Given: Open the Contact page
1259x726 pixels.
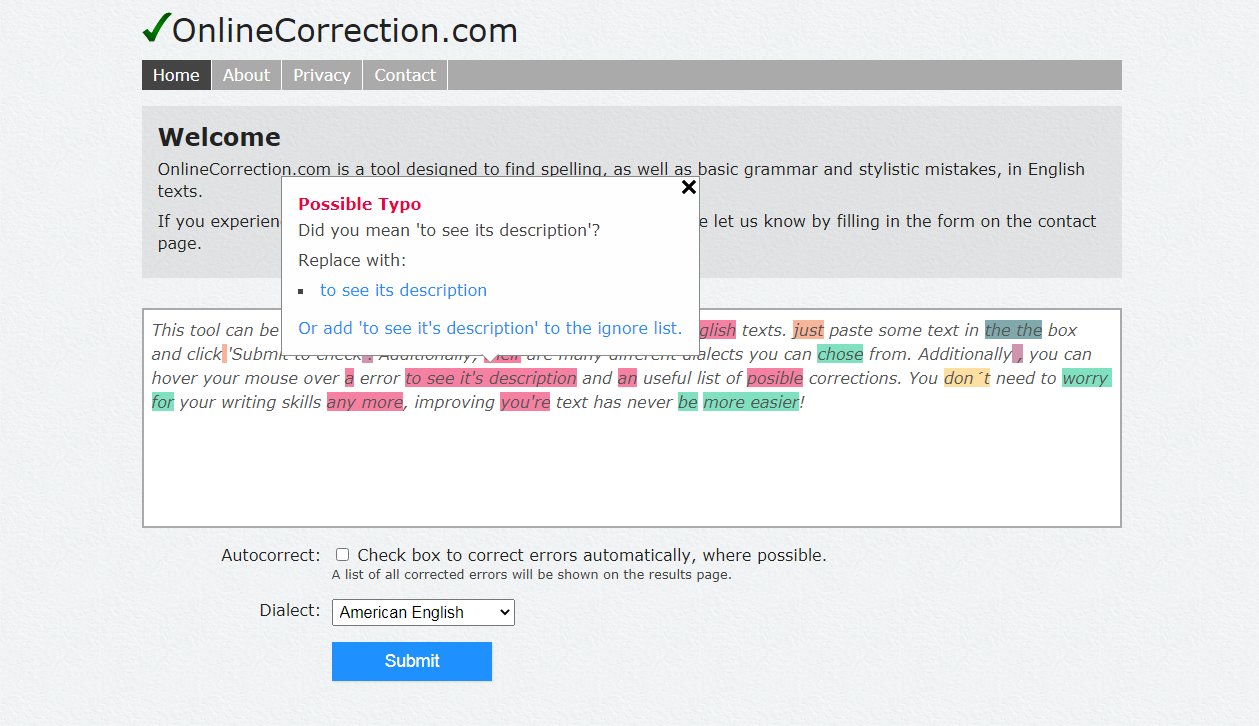Looking at the screenshot, I should point(405,75).
